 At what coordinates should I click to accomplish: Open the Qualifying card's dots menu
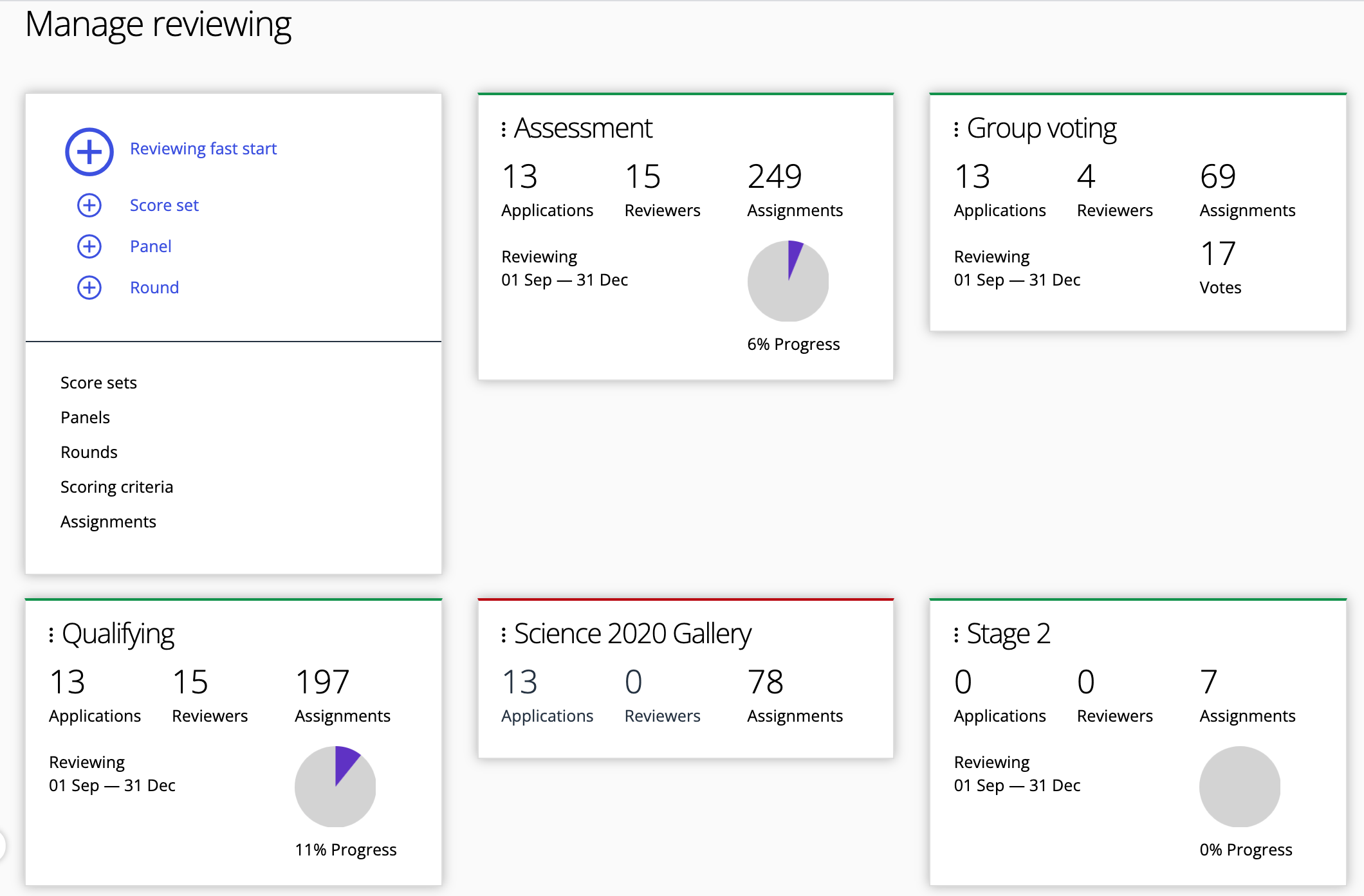click(51, 635)
